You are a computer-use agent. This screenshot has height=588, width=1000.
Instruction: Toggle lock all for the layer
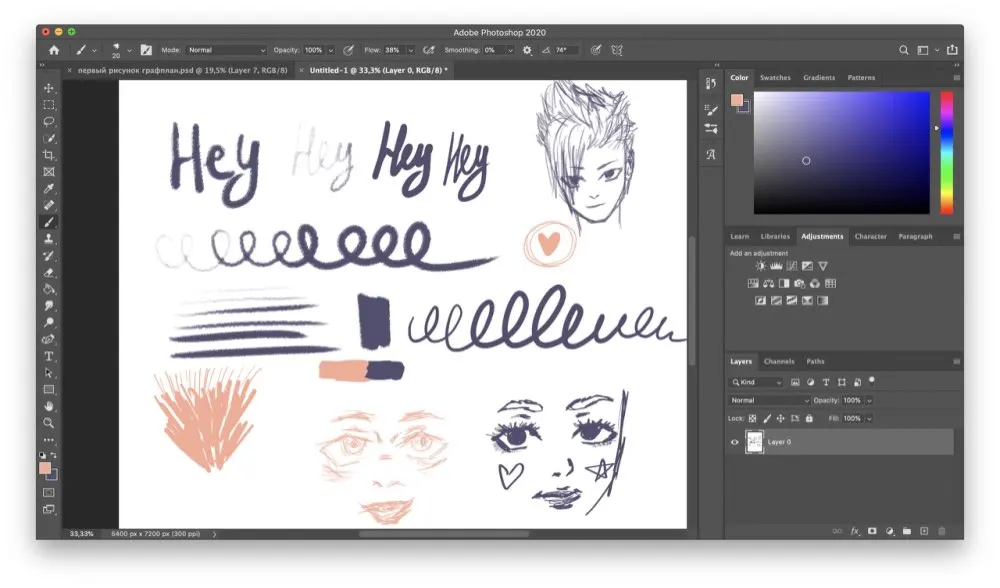pyautogui.click(x=809, y=418)
